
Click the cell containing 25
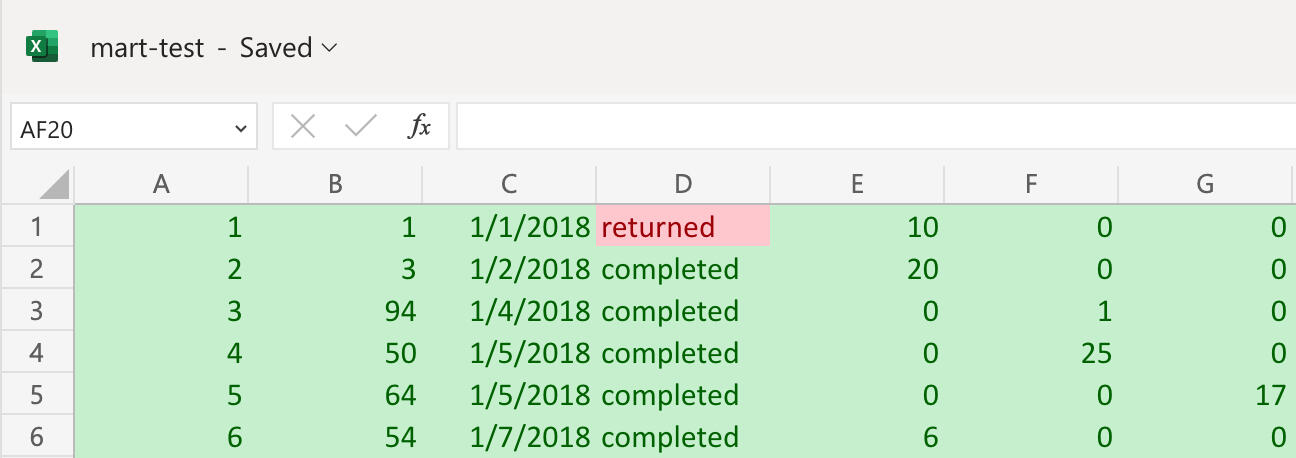pyautogui.click(x=1031, y=353)
